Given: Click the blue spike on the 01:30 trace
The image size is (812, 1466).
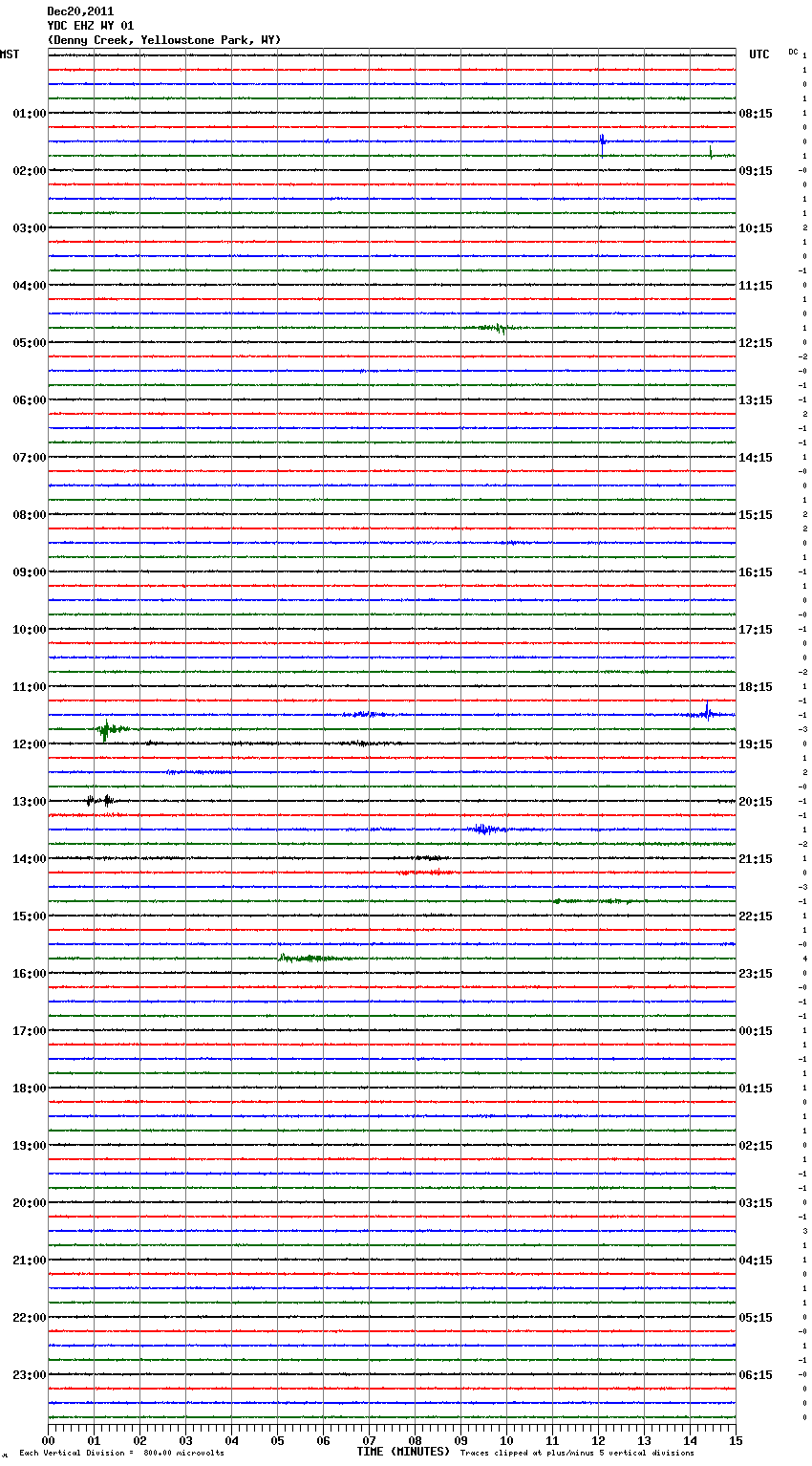Looking at the screenshot, I should [602, 142].
